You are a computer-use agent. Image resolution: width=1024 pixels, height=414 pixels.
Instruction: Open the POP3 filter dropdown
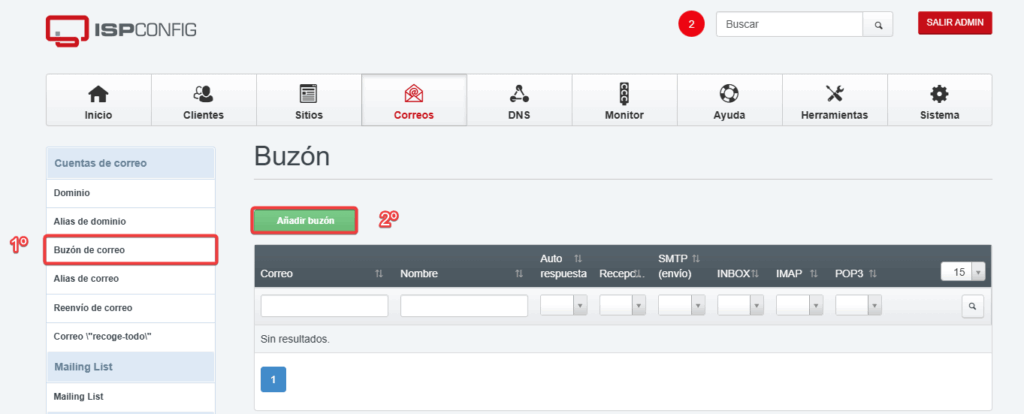tap(859, 306)
